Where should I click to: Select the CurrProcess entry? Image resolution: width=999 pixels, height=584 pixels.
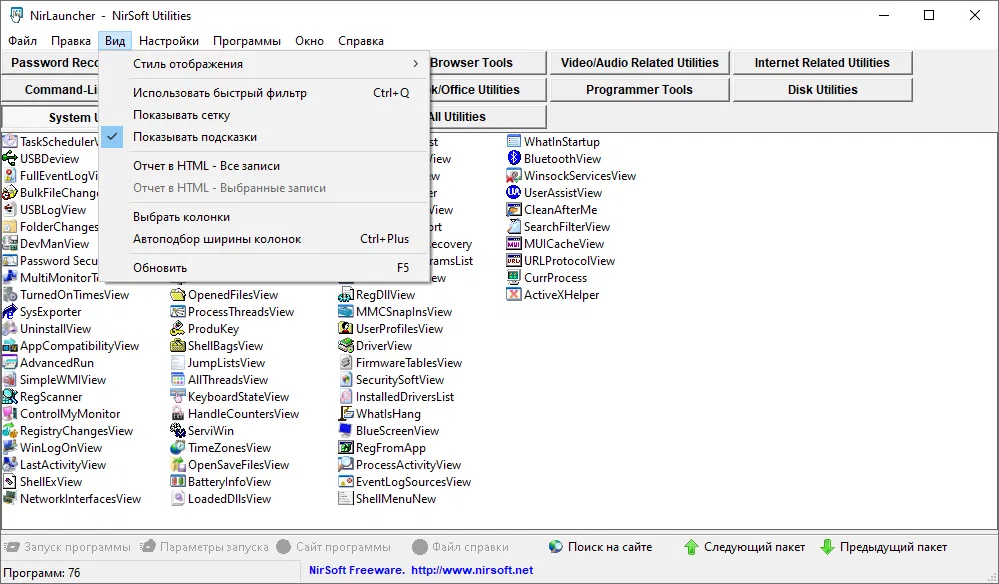click(x=547, y=278)
